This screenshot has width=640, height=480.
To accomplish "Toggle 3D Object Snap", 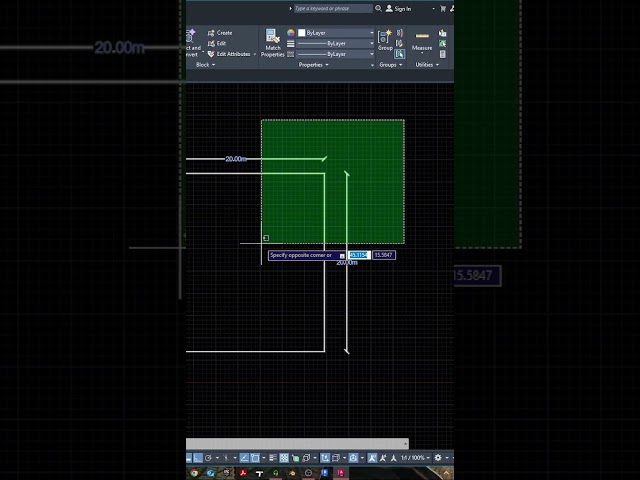I will tap(306, 458).
